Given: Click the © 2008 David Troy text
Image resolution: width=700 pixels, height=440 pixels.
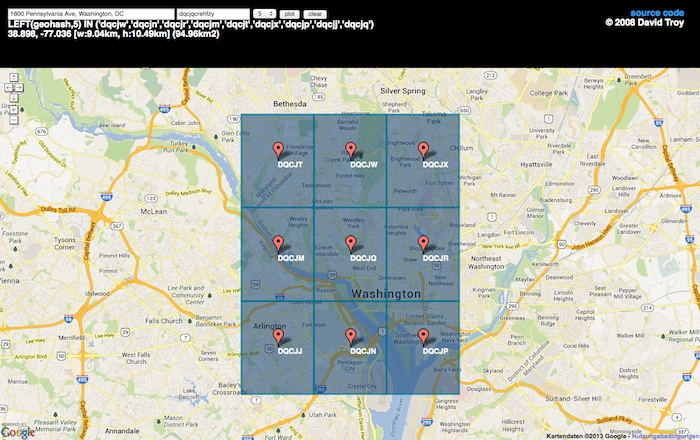Looking at the screenshot, I should (x=645, y=22).
